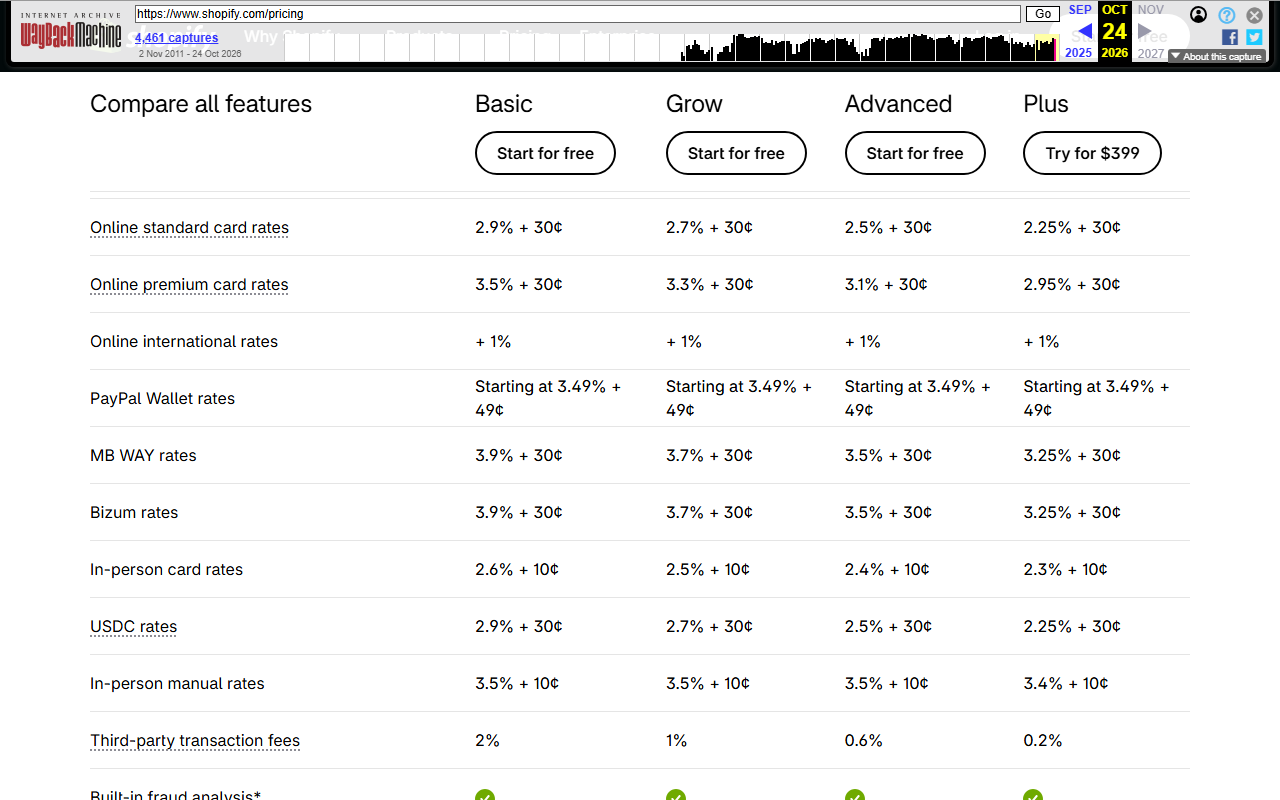
Task: Open Third-party transaction fees tooltip label
Action: click(195, 741)
